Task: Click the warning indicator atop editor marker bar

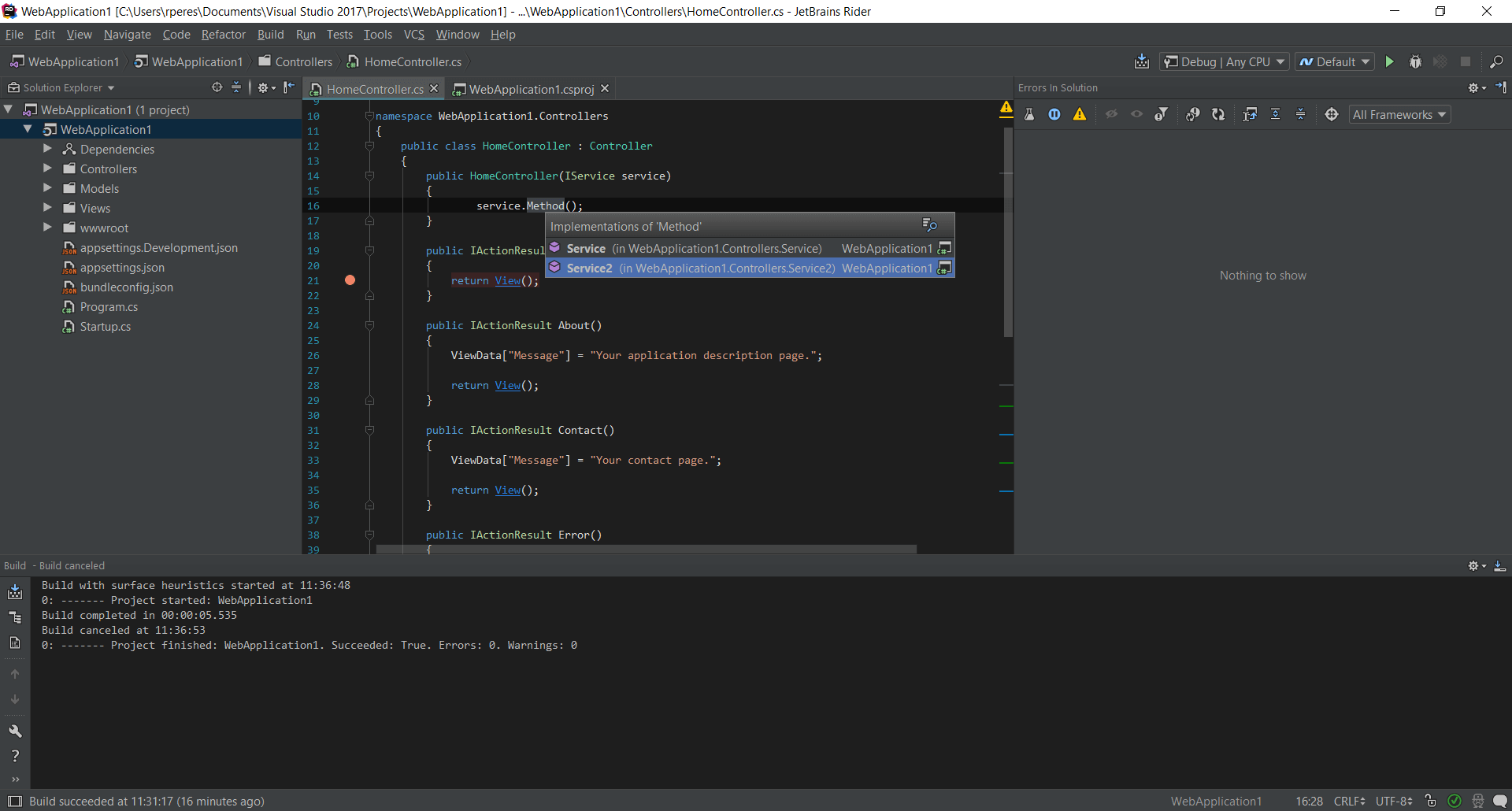Action: (x=1006, y=108)
